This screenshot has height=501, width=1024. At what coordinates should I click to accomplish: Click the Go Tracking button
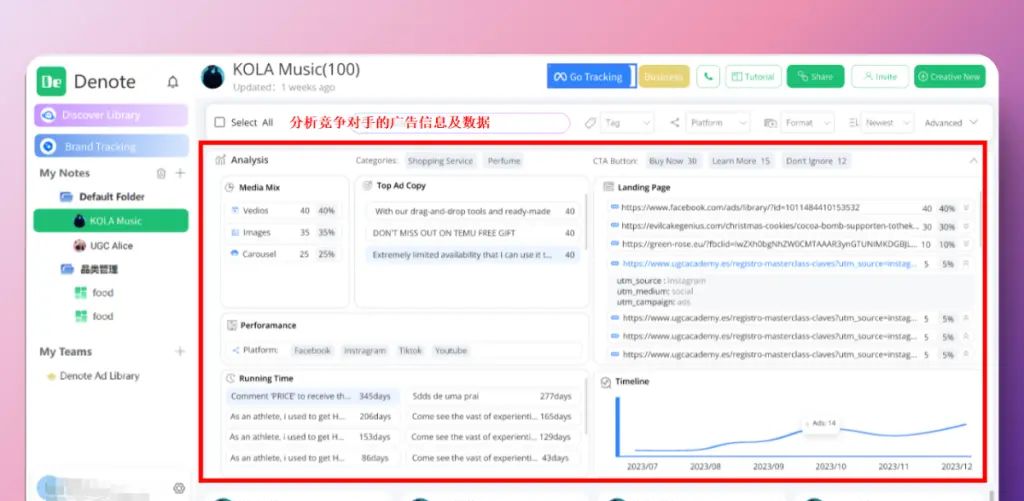591,76
